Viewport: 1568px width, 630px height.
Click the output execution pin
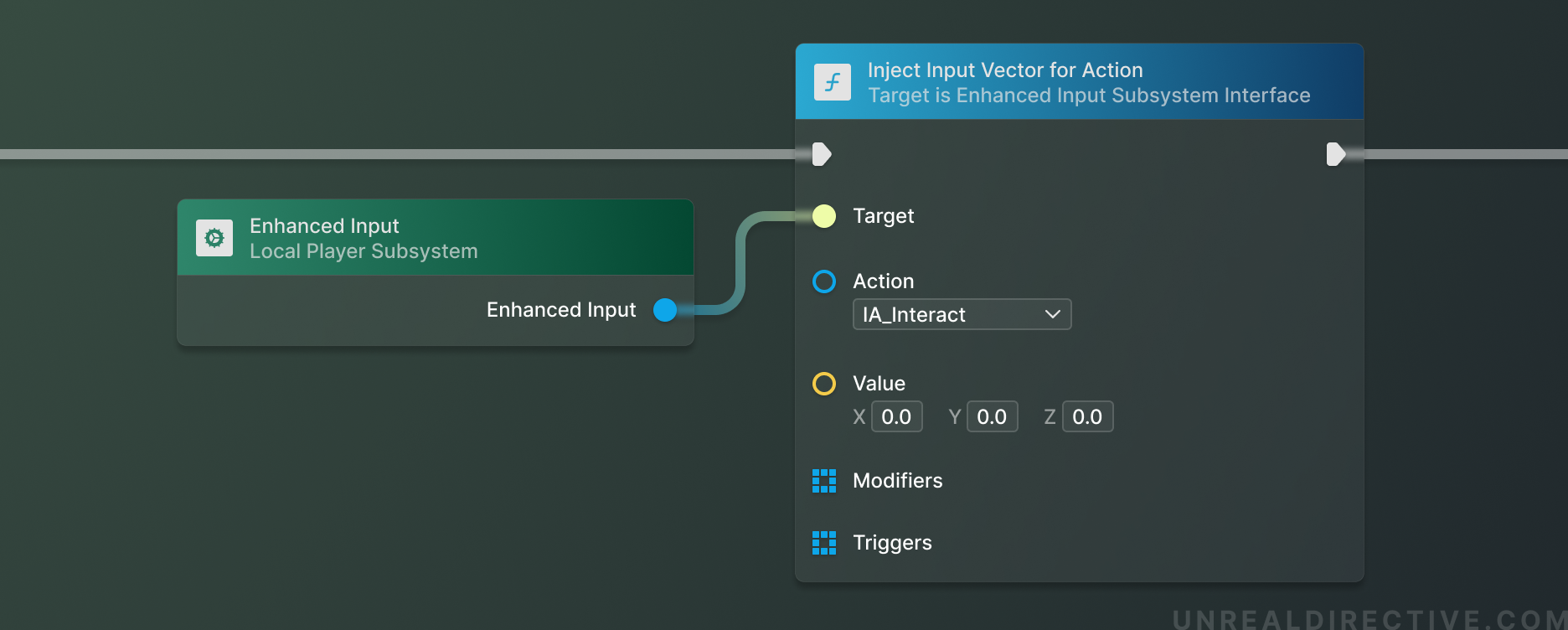point(1336,154)
